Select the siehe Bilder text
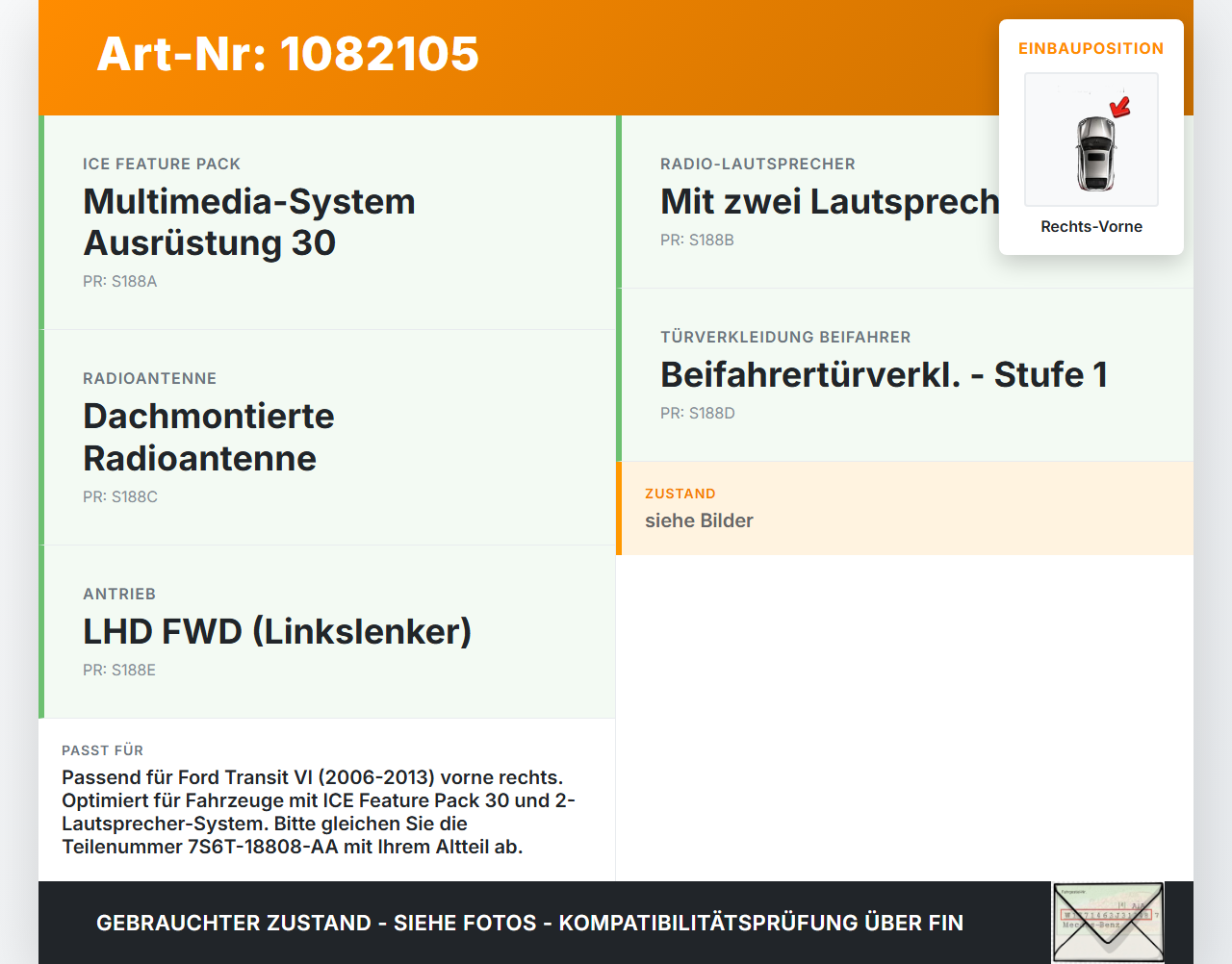 (699, 520)
